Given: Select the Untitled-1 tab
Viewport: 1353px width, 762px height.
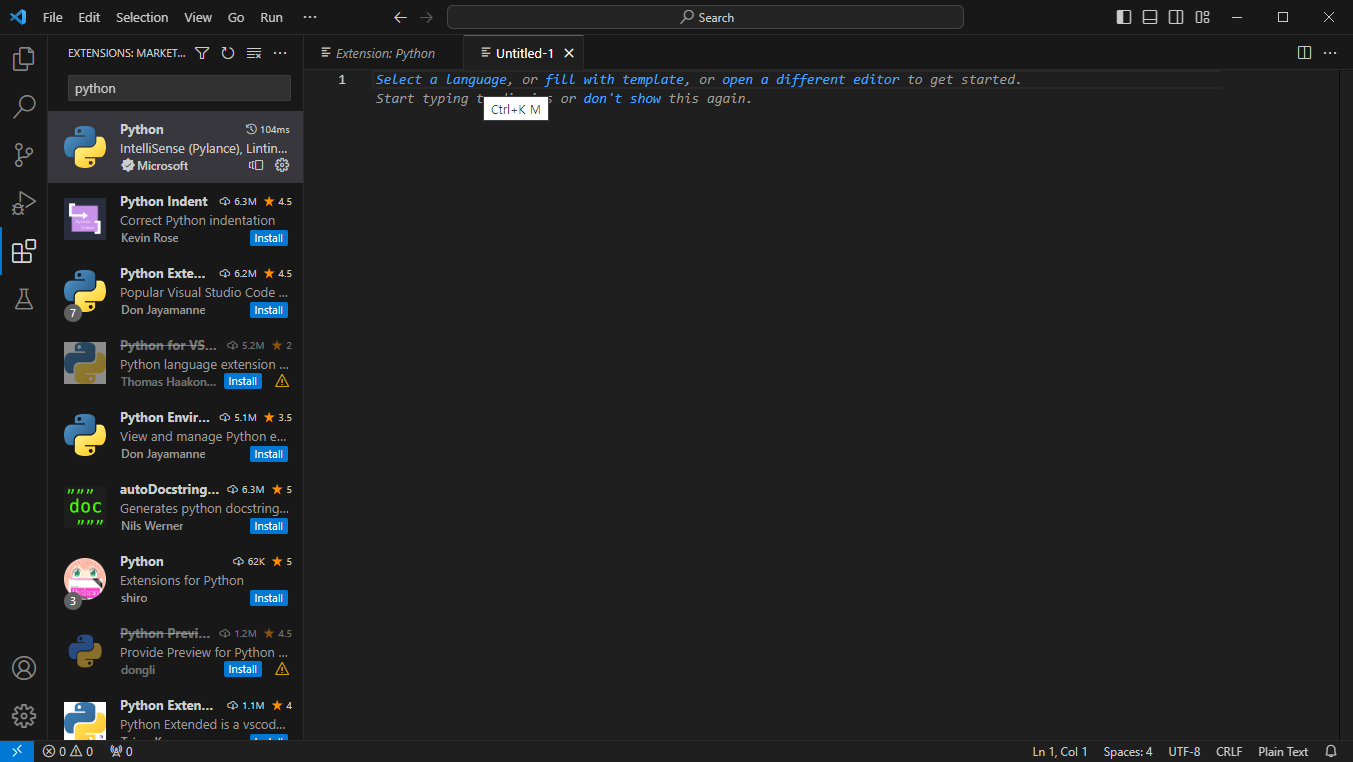Looking at the screenshot, I should 524,53.
